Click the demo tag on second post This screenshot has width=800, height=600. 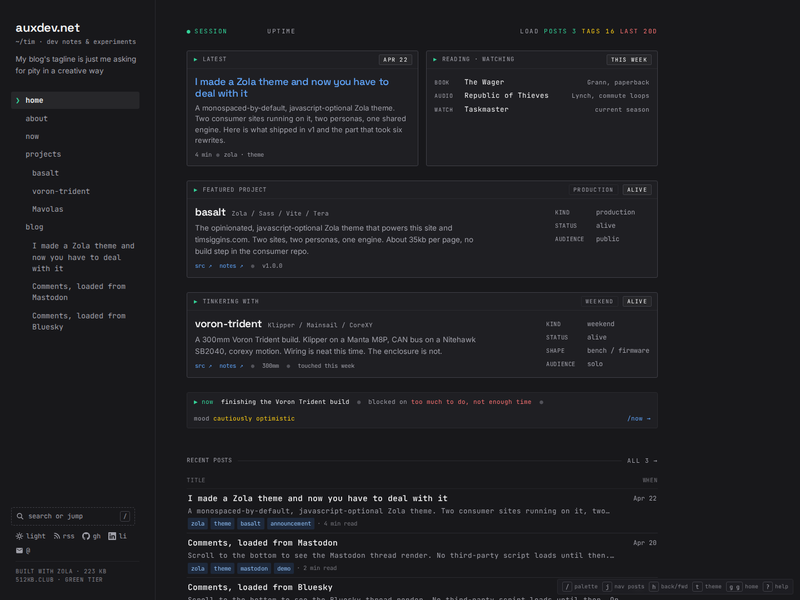[284, 568]
